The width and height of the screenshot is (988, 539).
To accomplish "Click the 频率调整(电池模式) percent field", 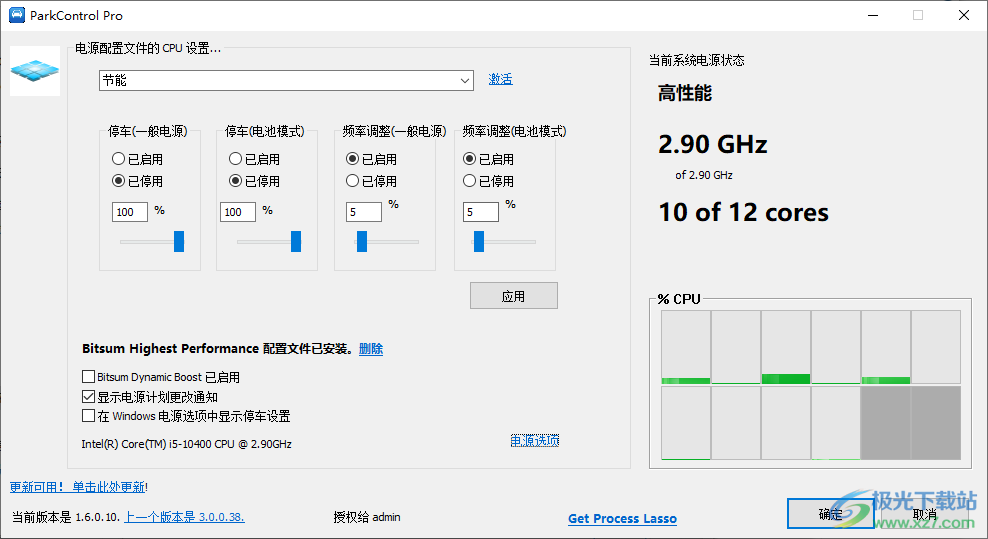I will [481, 212].
